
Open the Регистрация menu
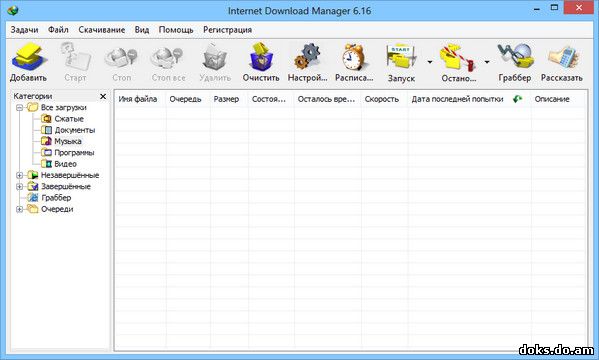[x=227, y=30]
